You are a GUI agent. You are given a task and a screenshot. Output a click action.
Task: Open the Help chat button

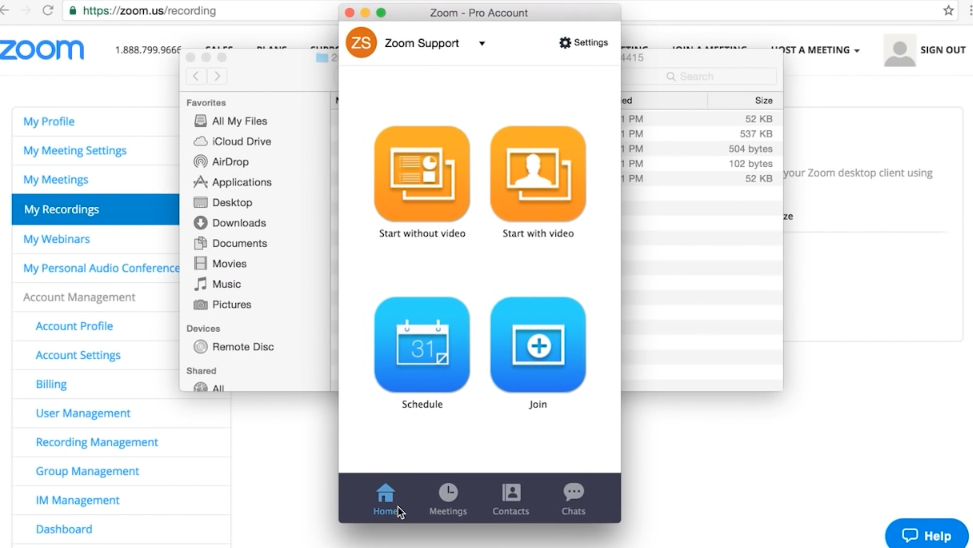[927, 535]
